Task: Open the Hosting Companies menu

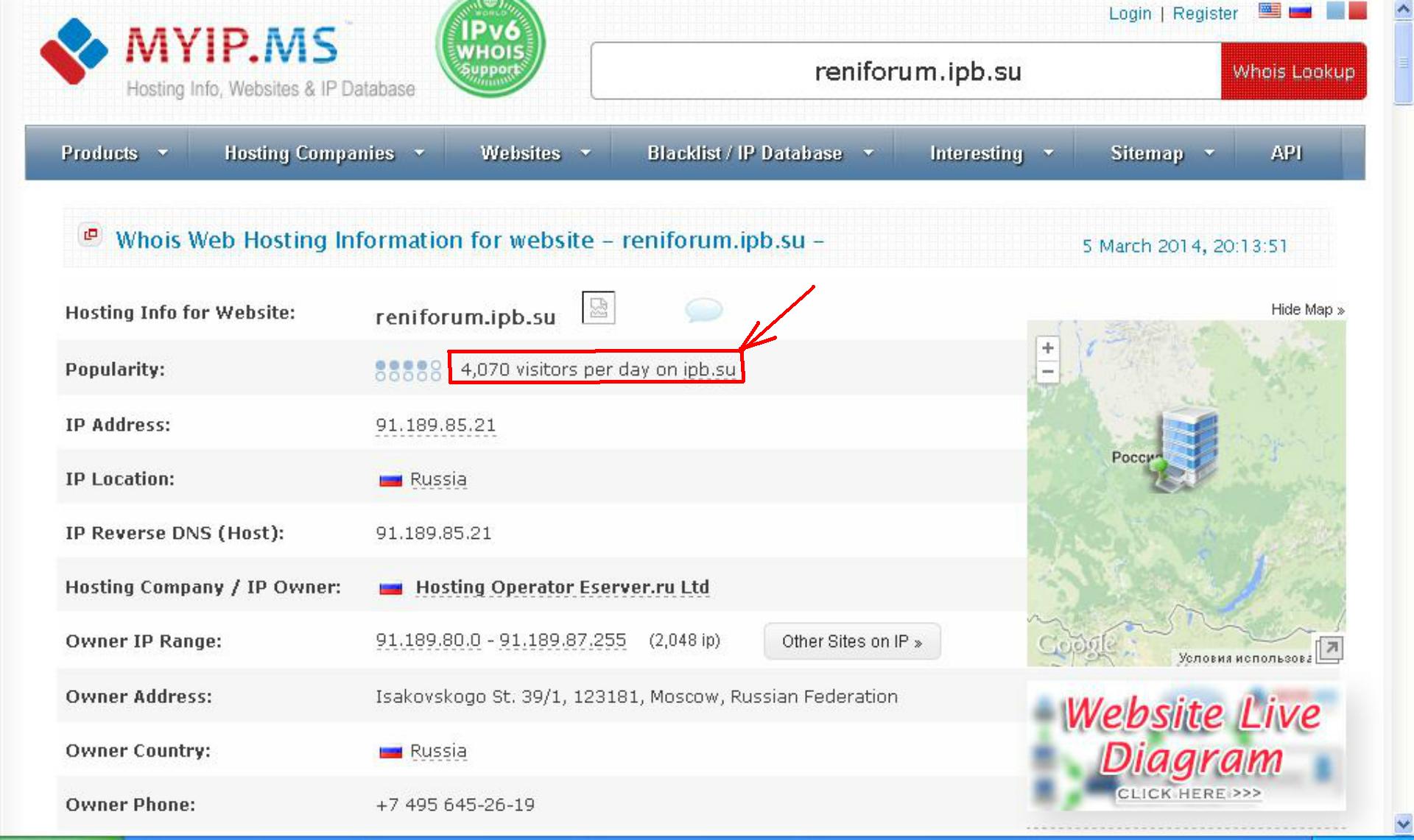Action: point(309,153)
